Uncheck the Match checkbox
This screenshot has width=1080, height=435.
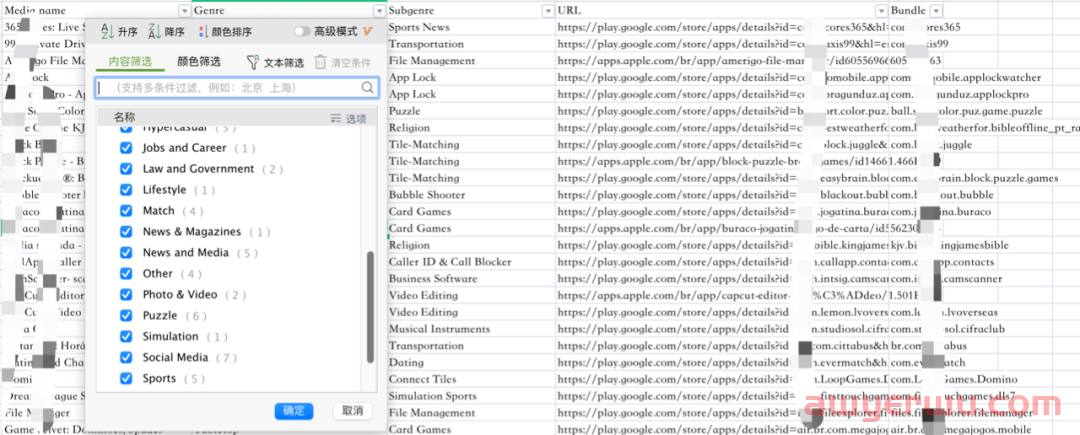tap(126, 211)
